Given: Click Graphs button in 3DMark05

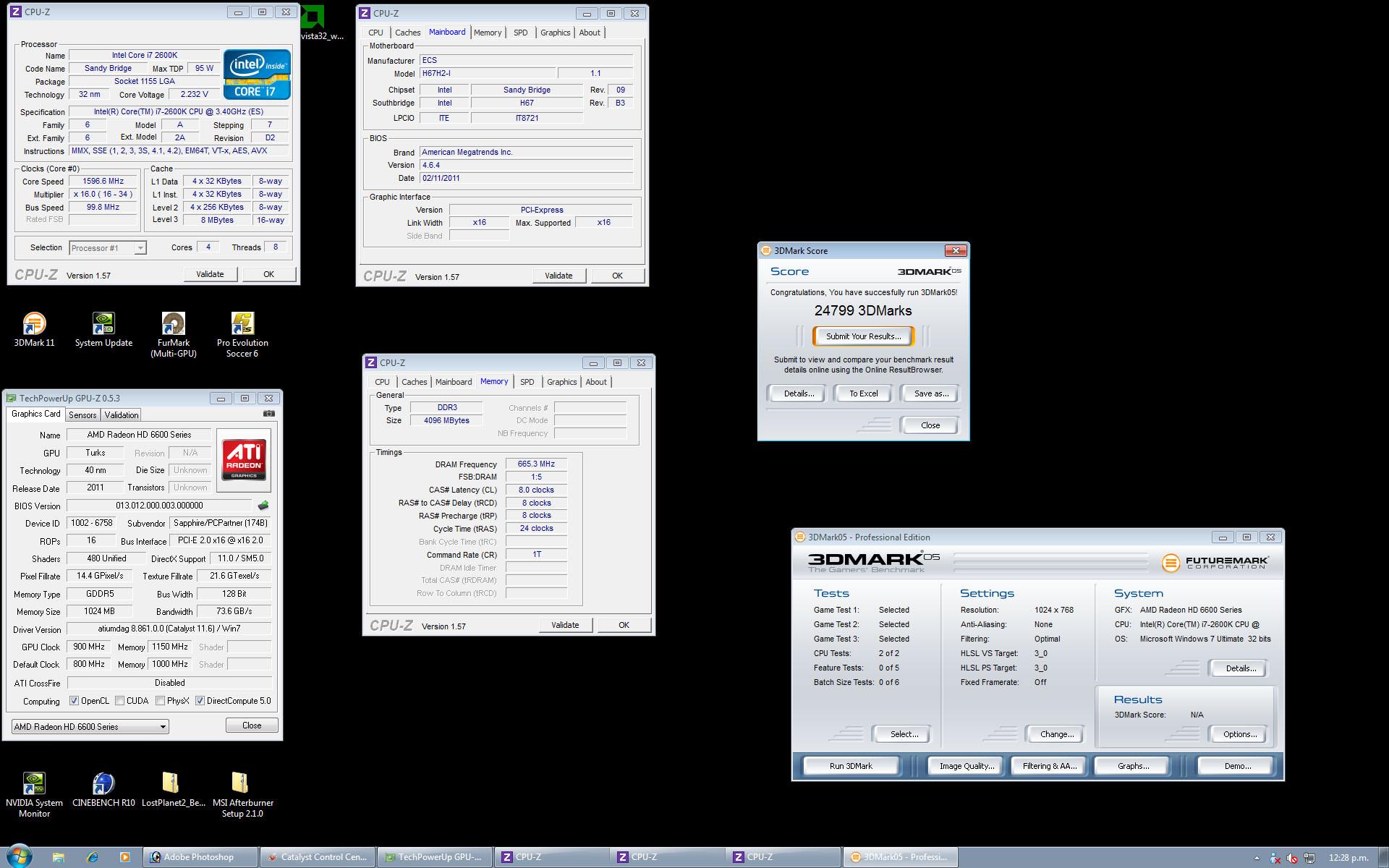Looking at the screenshot, I should (x=1133, y=766).
